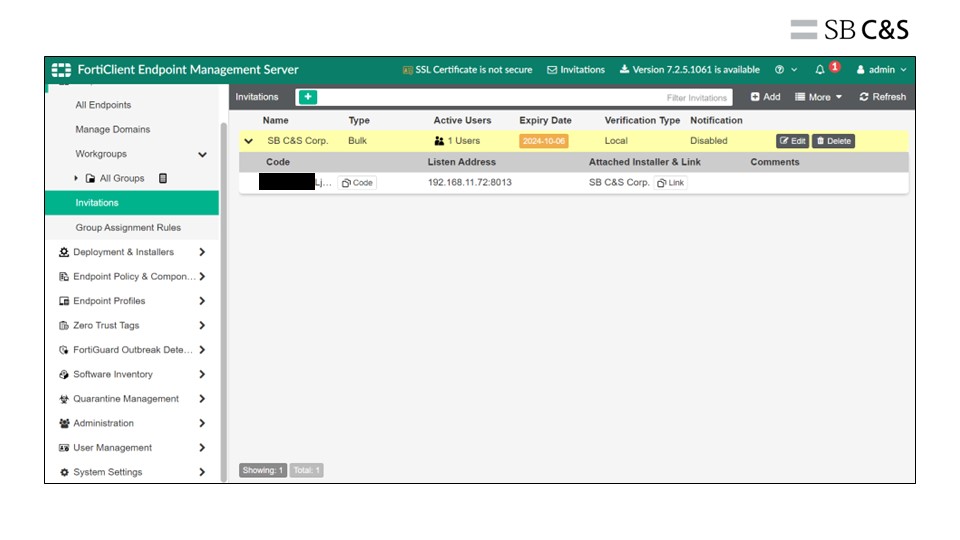Click the Total: 1 badge
This screenshot has height=540, width=960.
click(x=306, y=470)
